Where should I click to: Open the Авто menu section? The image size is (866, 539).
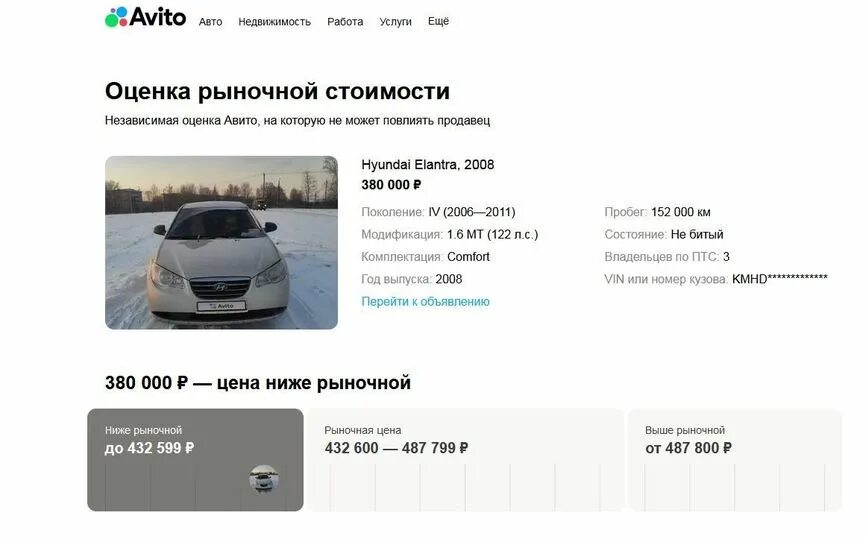210,22
